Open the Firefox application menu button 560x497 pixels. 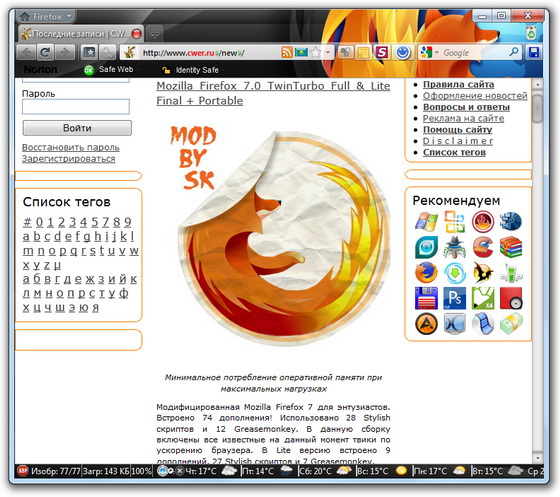tap(46, 16)
